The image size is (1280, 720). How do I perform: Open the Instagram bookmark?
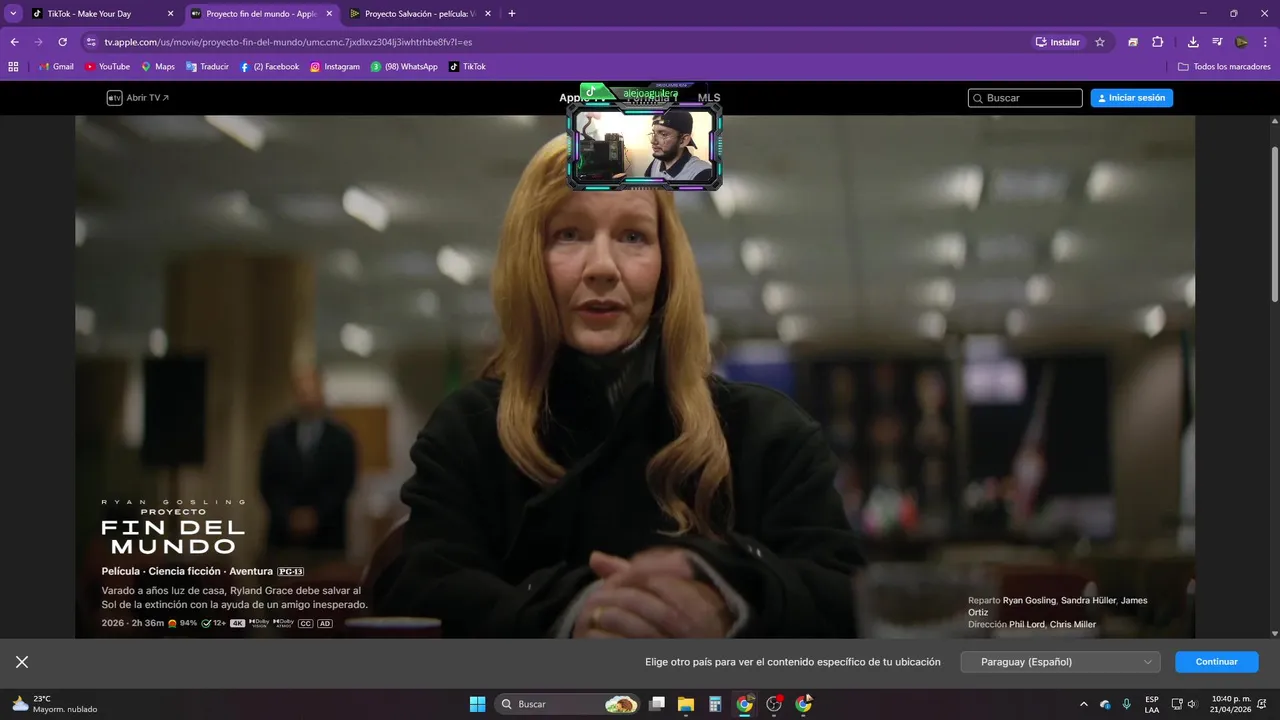point(335,67)
